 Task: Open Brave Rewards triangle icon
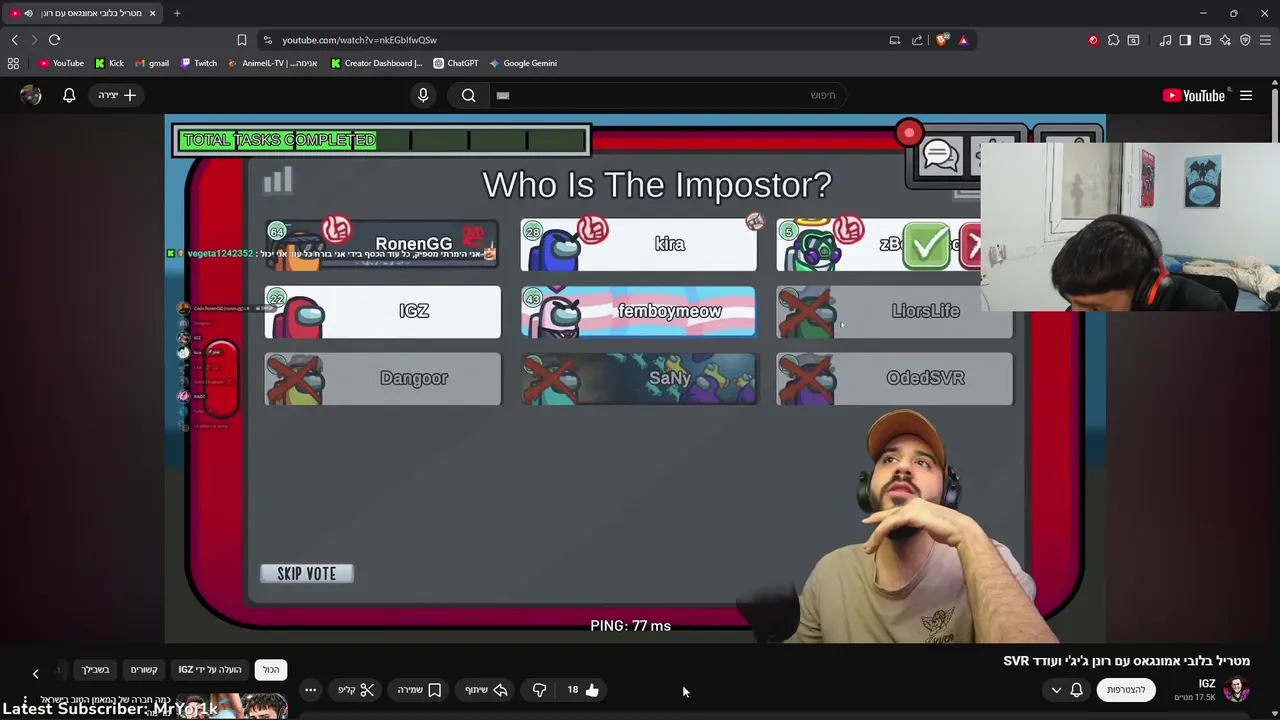point(963,40)
